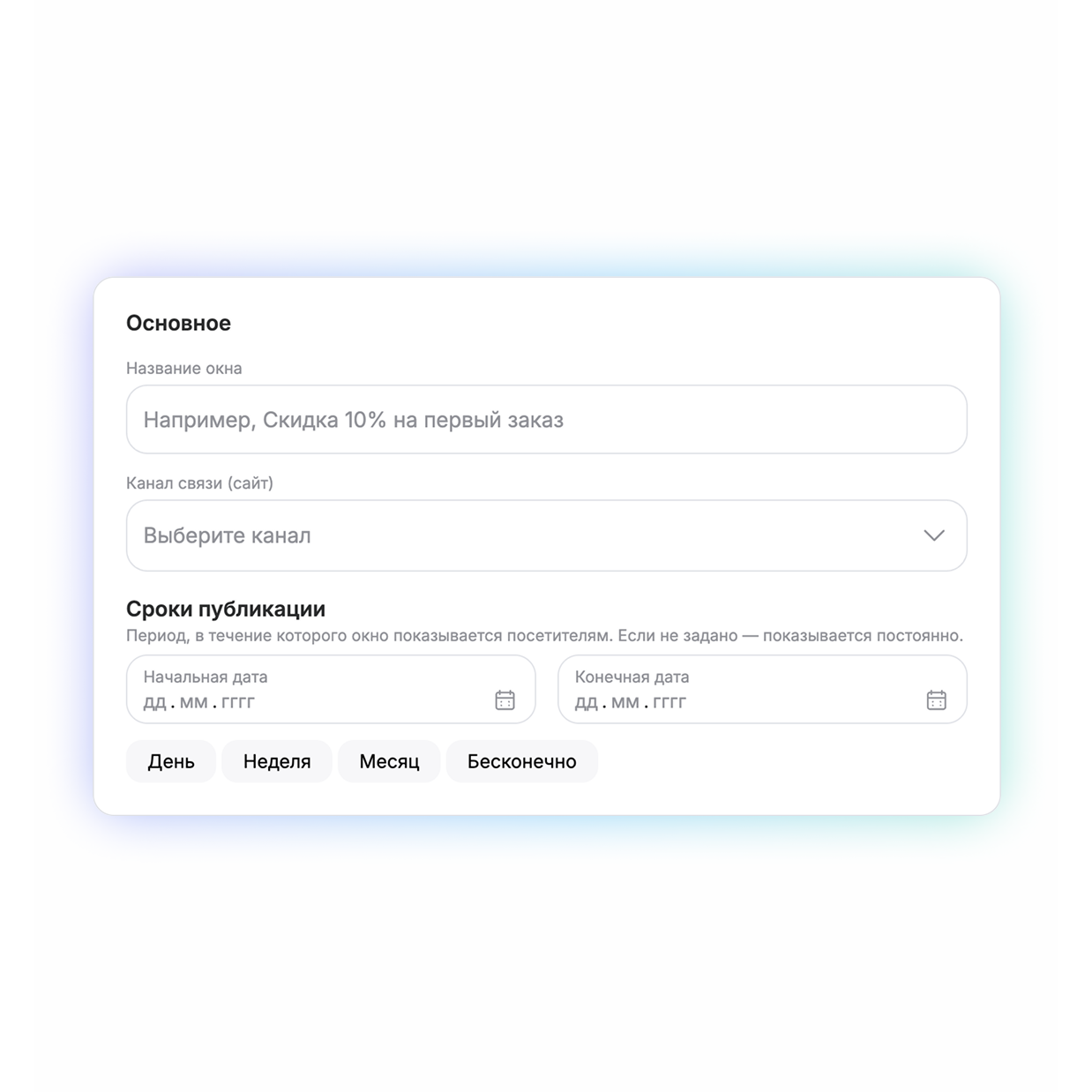The height and width of the screenshot is (1092, 1092).
Task: Click the 'Начальная дата' field label
Action: click(206, 677)
